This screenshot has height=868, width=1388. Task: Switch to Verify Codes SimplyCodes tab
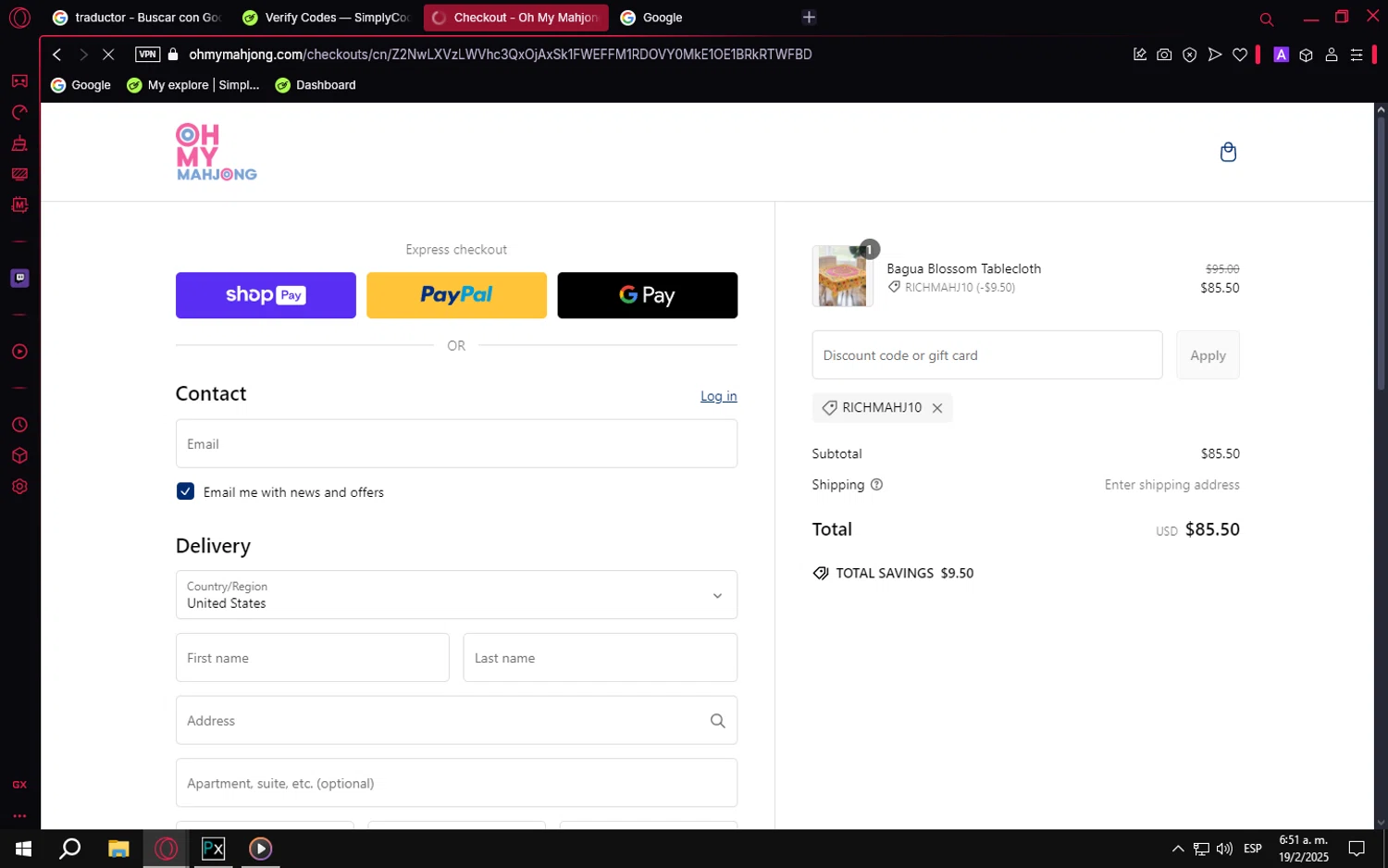pos(326,18)
